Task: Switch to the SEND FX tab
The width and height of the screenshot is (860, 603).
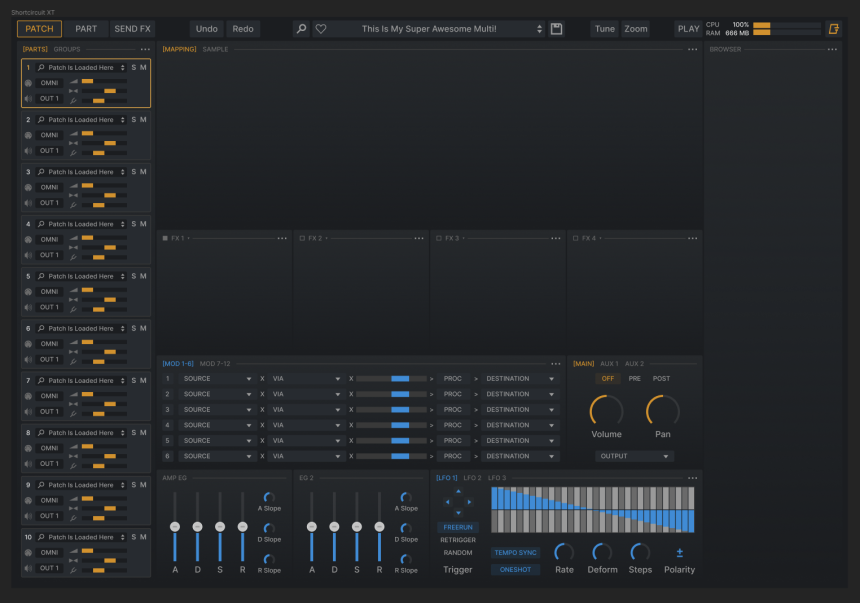Action: (x=132, y=29)
